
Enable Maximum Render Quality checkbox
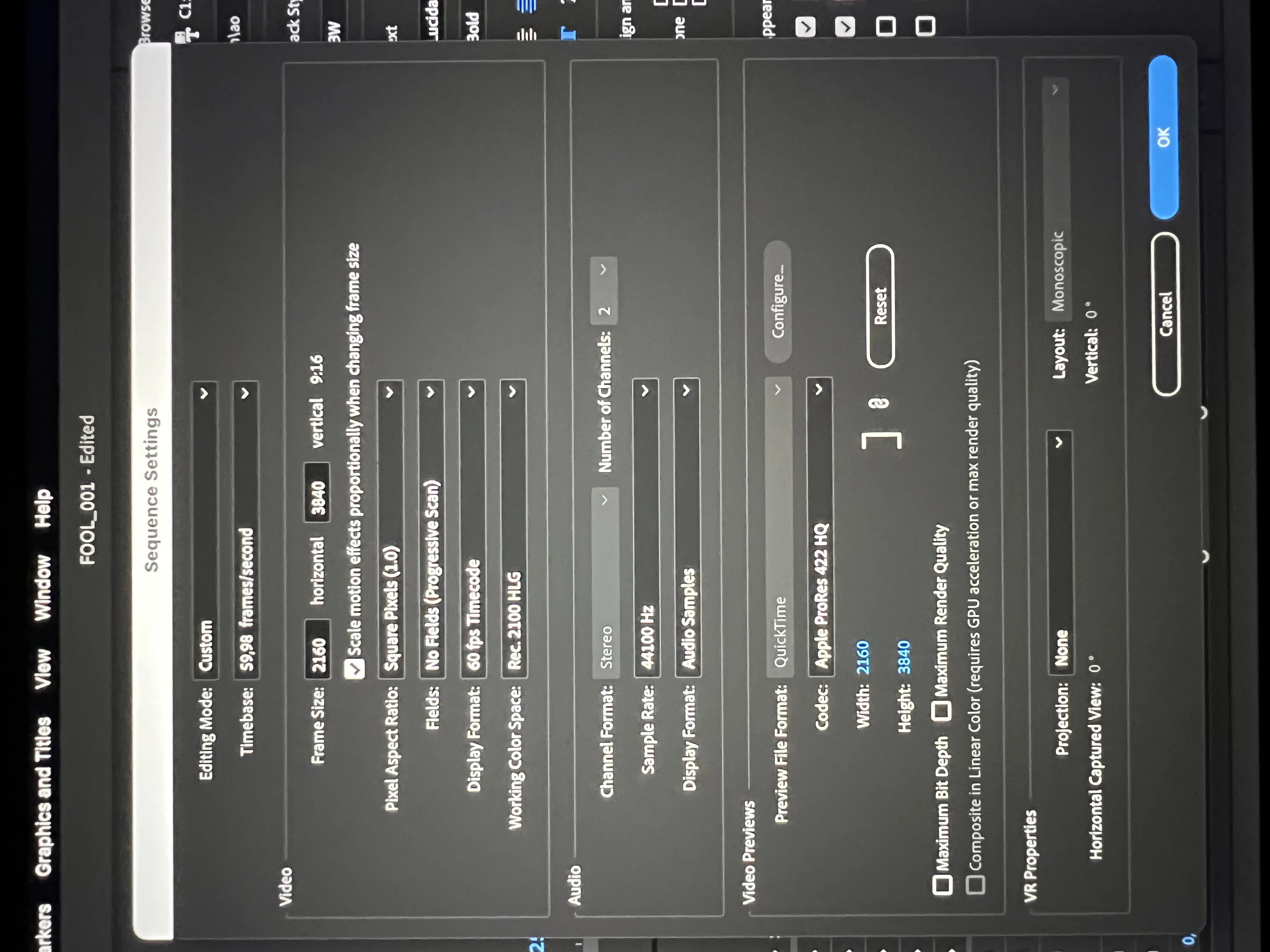click(x=941, y=711)
